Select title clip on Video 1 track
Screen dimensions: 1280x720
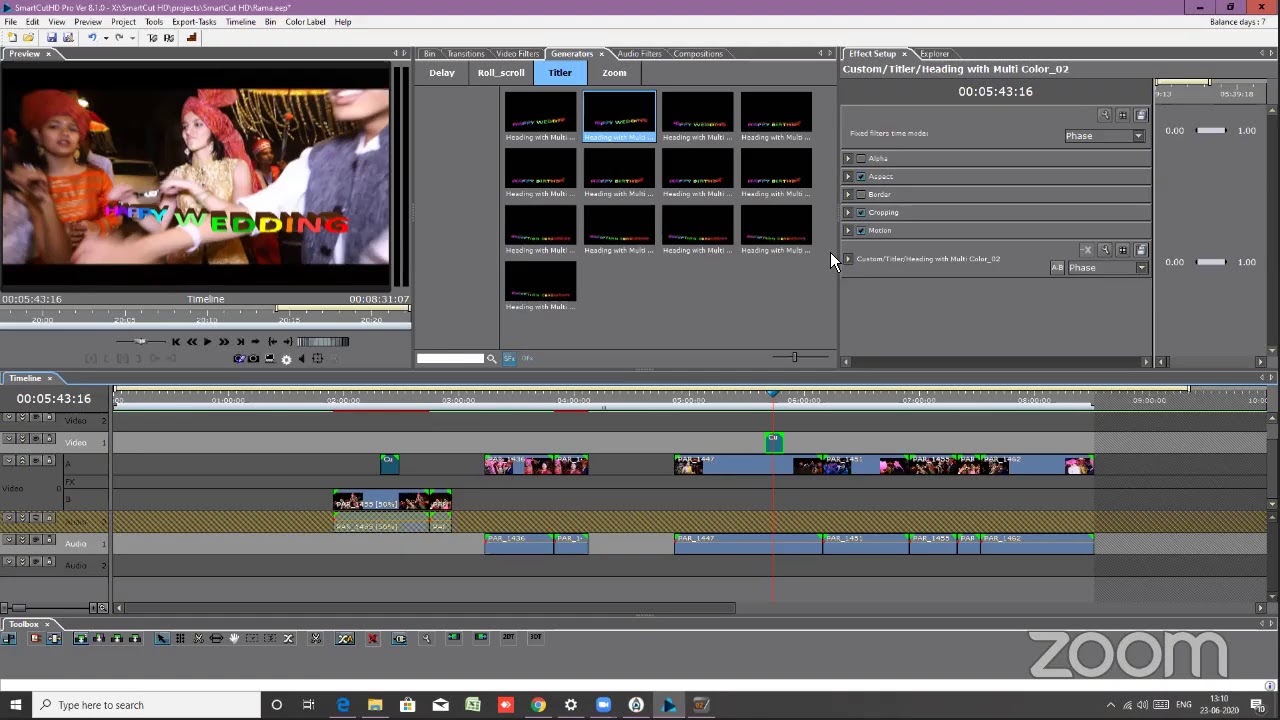pos(773,442)
